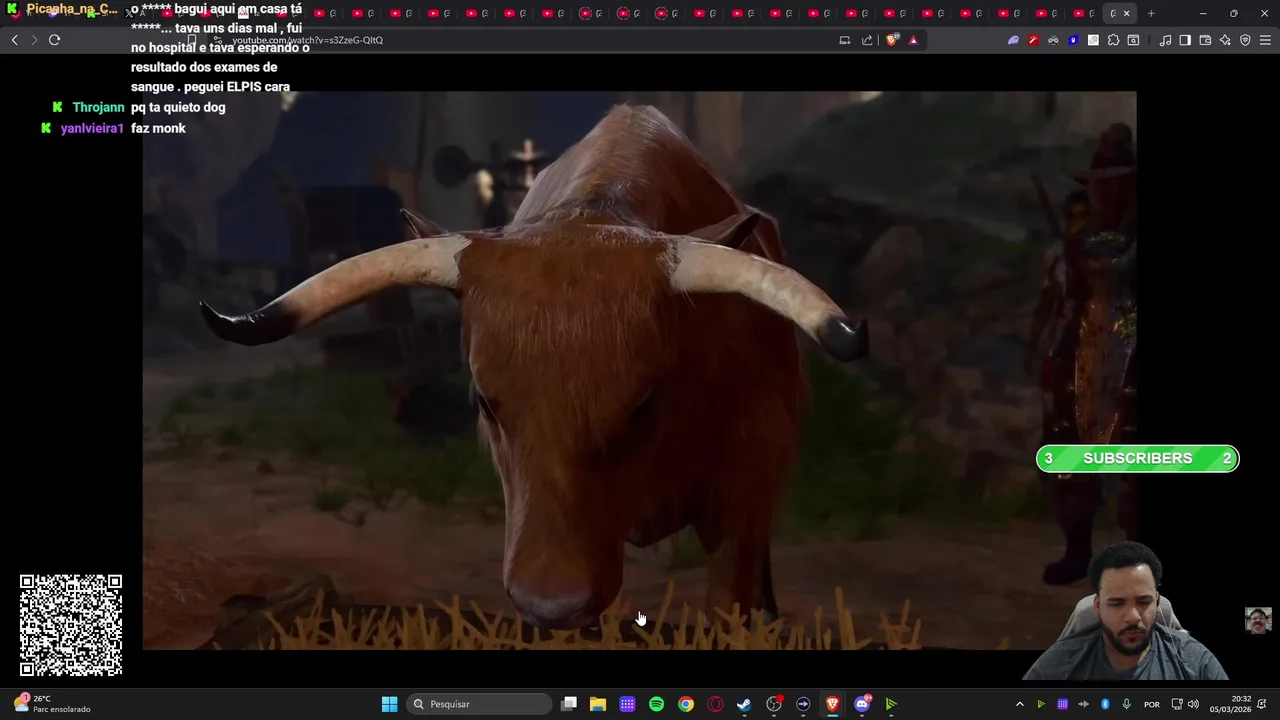This screenshot has height=720, width=1280.
Task: Click the Bluetooth tray icon
Action: point(1105,704)
